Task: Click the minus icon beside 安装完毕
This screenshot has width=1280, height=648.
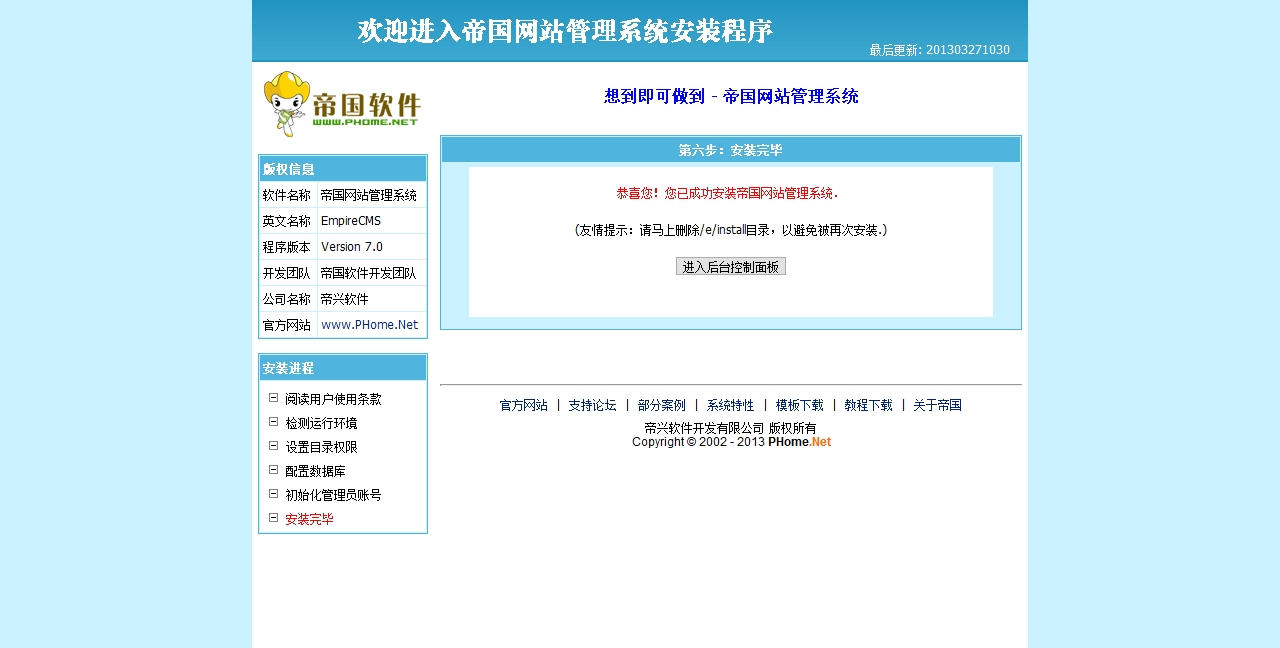Action: pyautogui.click(x=273, y=518)
